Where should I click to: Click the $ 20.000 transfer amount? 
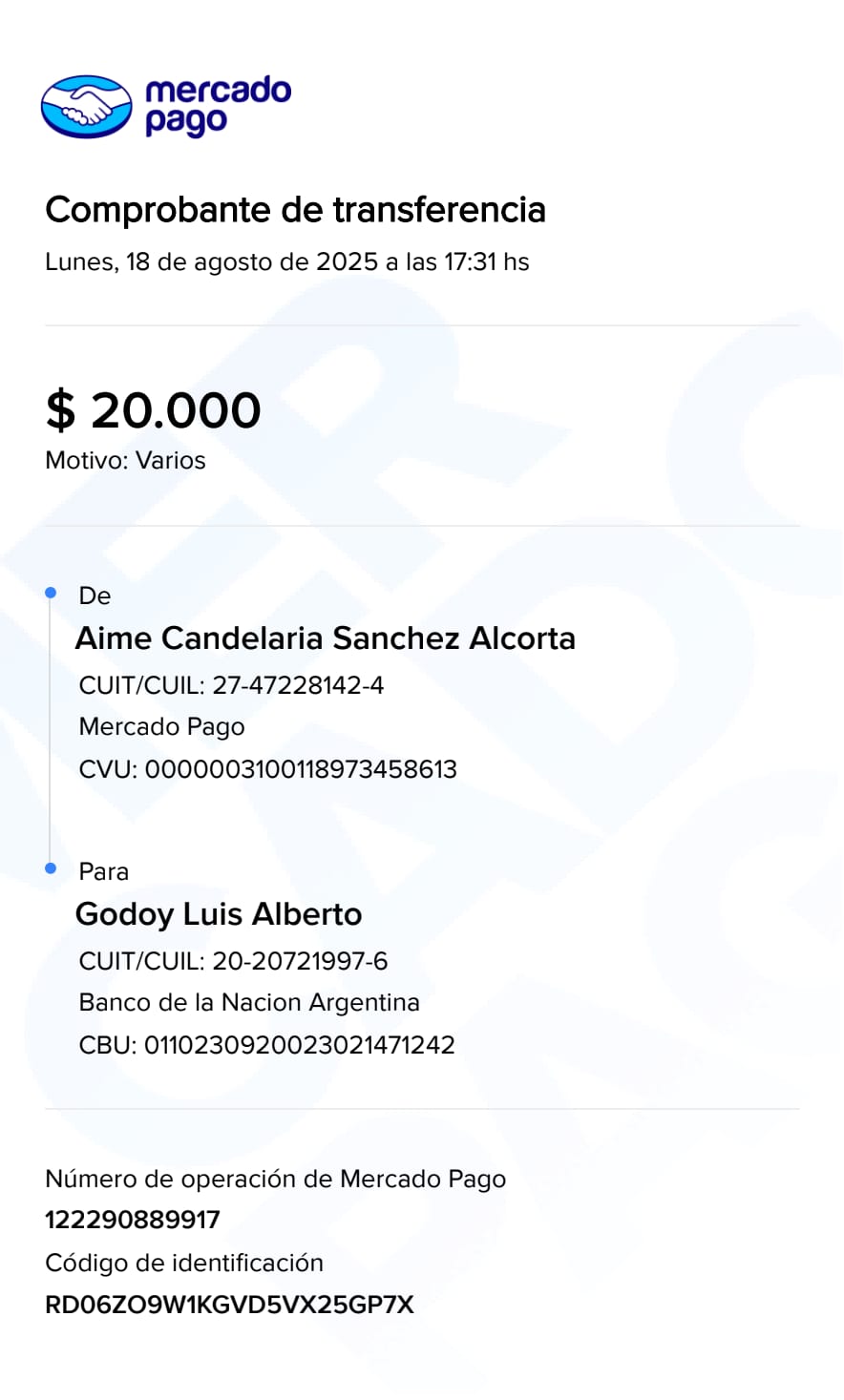(x=153, y=410)
